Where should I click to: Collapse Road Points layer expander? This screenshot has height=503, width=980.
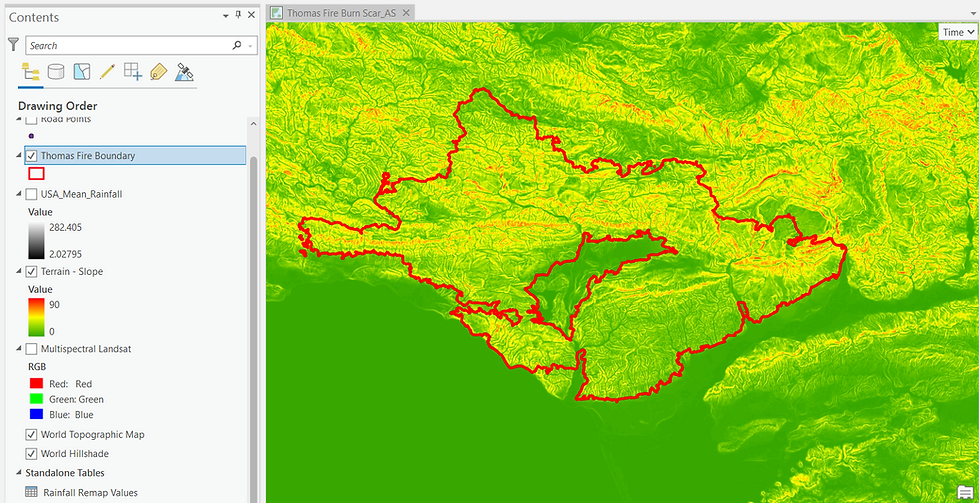click(19, 119)
